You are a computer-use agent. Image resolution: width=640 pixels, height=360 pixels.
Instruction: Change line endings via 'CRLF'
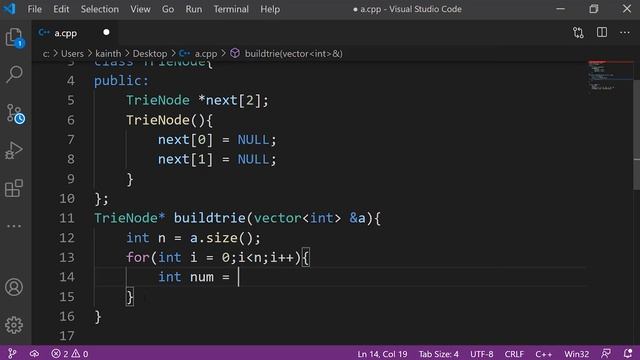pos(514,354)
